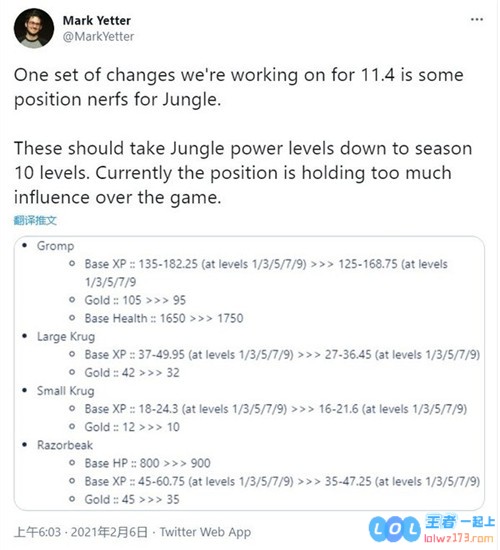Click the tweet timestamp 上午6:03
The image size is (500, 550).
click(37, 532)
